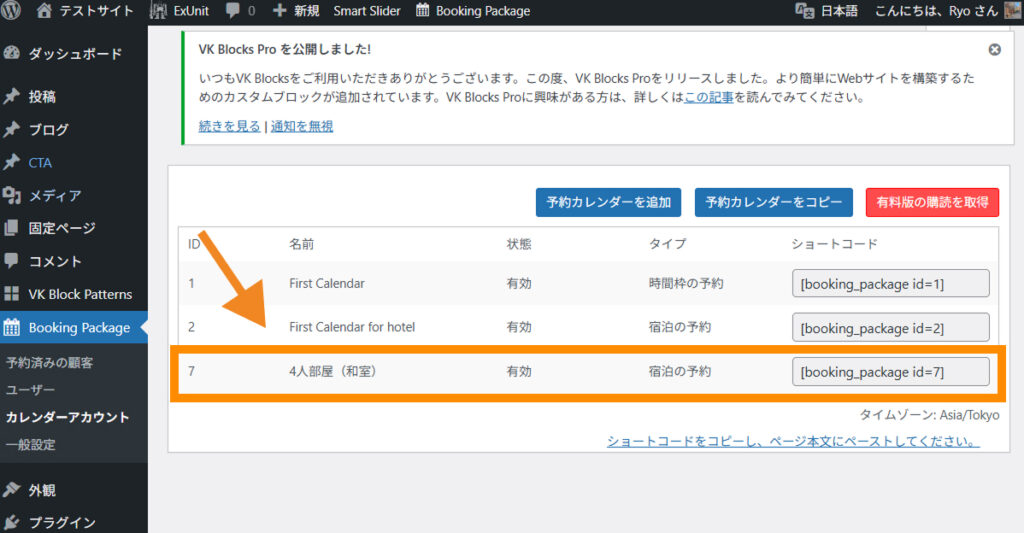Select the booking_package id=7 shortcode field
Viewport: 1024px width, 533px height.
[x=890, y=372]
